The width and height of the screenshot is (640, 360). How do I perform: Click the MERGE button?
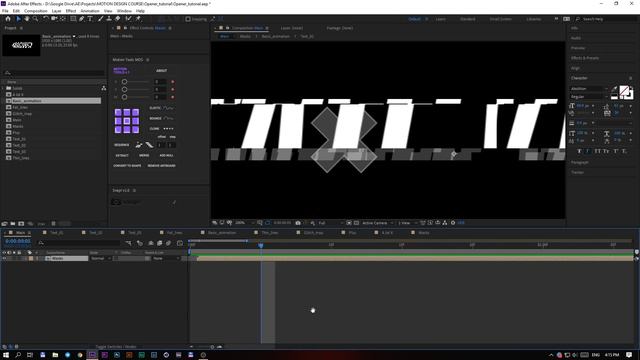144,156
